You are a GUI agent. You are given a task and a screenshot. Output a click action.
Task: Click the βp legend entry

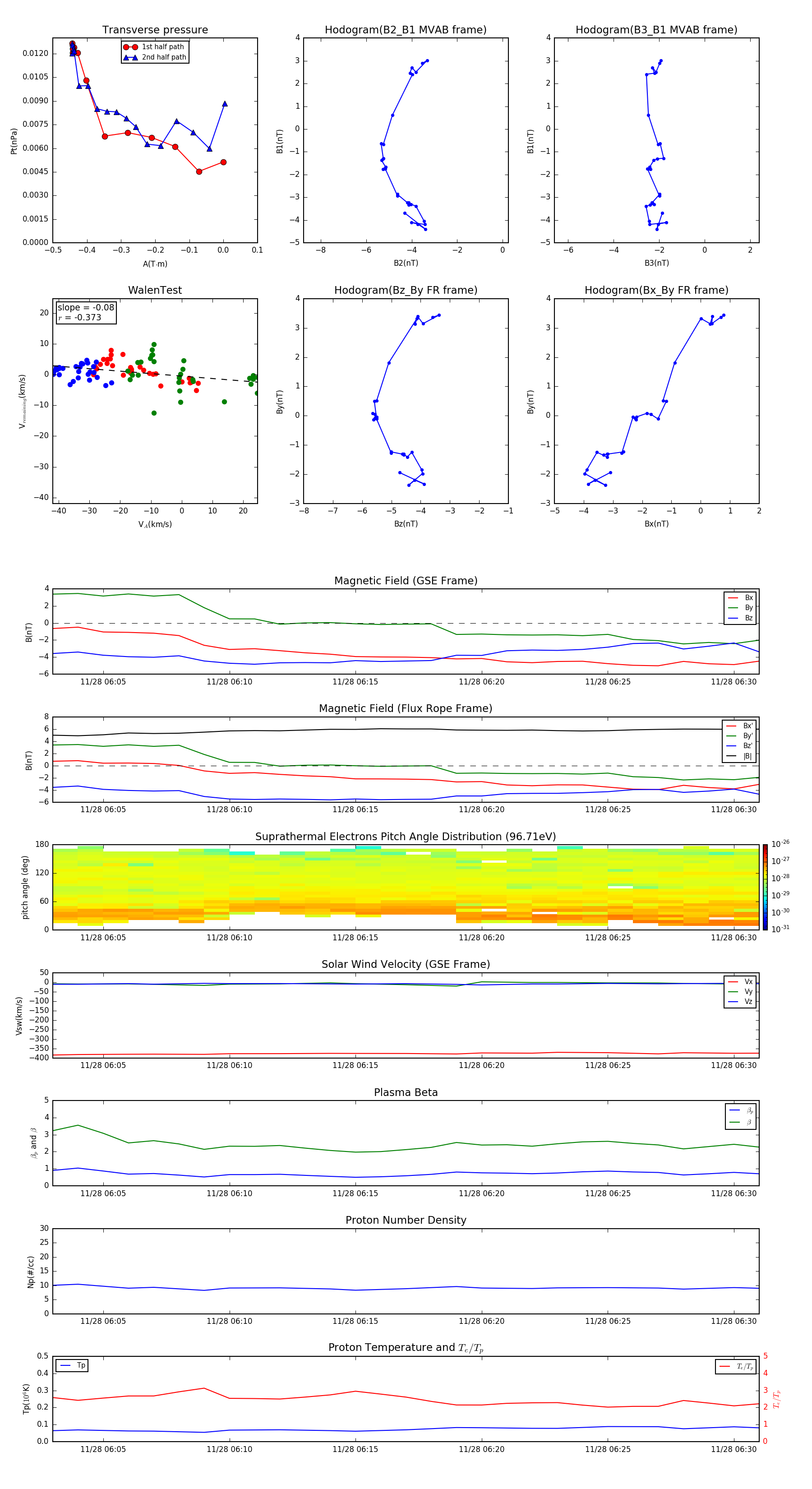(742, 1111)
